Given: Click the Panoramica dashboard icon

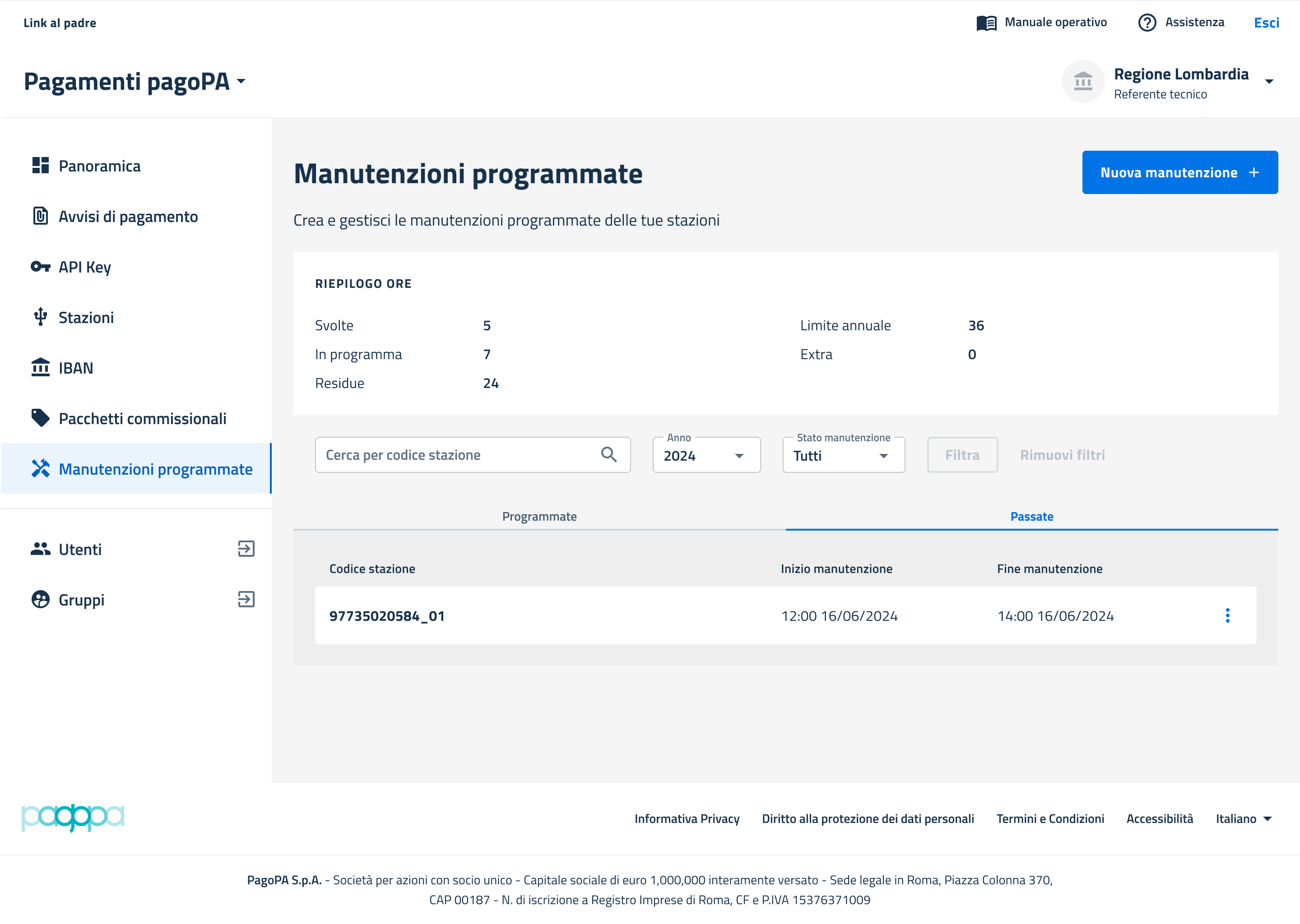Looking at the screenshot, I should click(41, 166).
